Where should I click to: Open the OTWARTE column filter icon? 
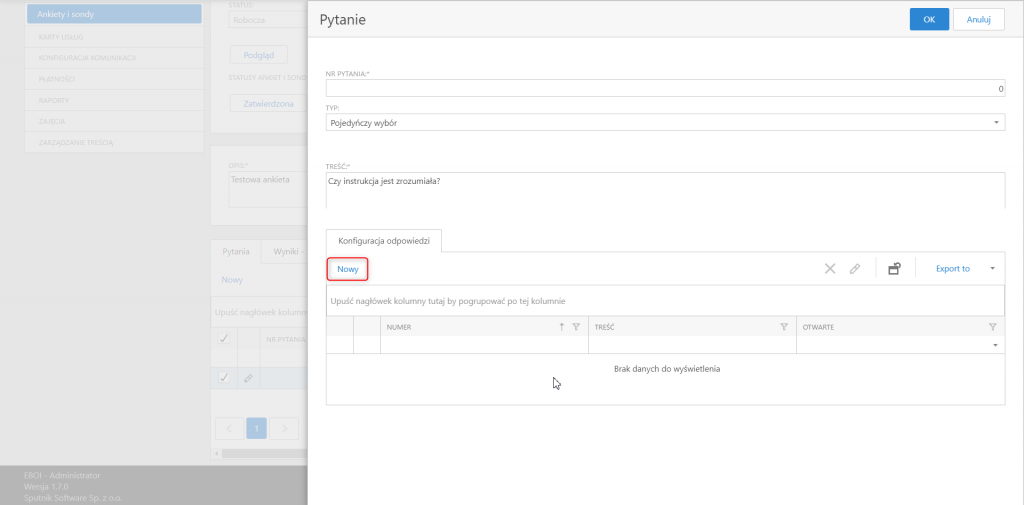coord(993,327)
